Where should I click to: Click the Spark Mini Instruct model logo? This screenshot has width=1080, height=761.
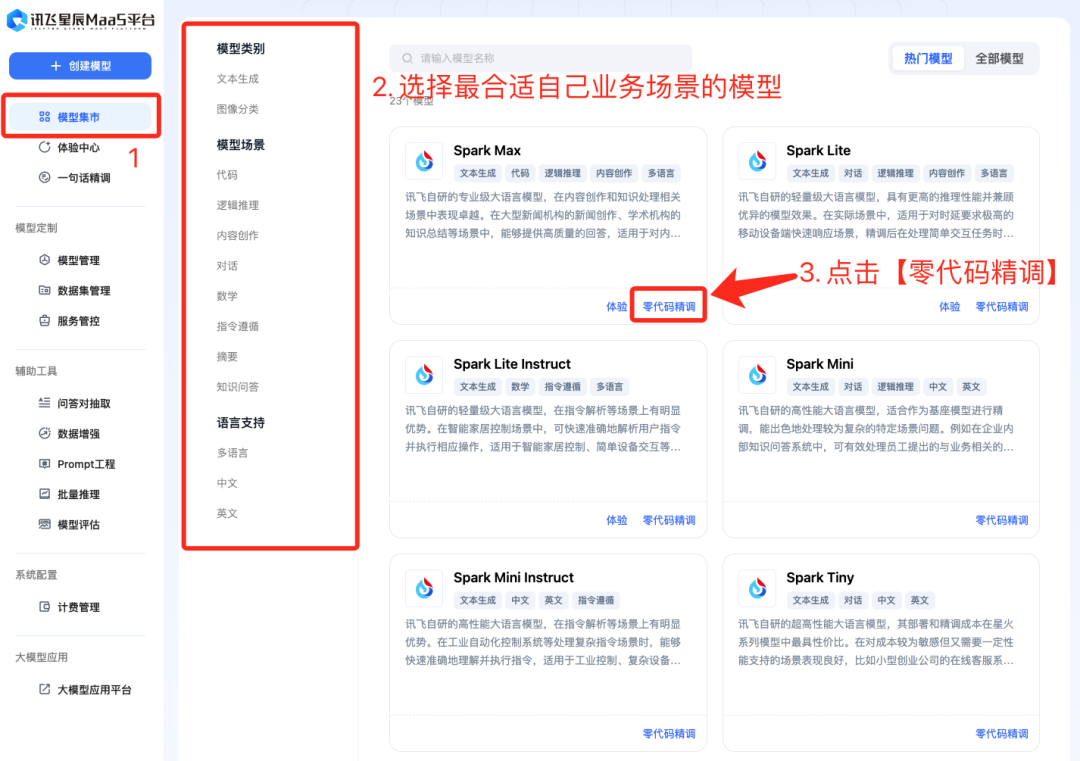tap(424, 588)
